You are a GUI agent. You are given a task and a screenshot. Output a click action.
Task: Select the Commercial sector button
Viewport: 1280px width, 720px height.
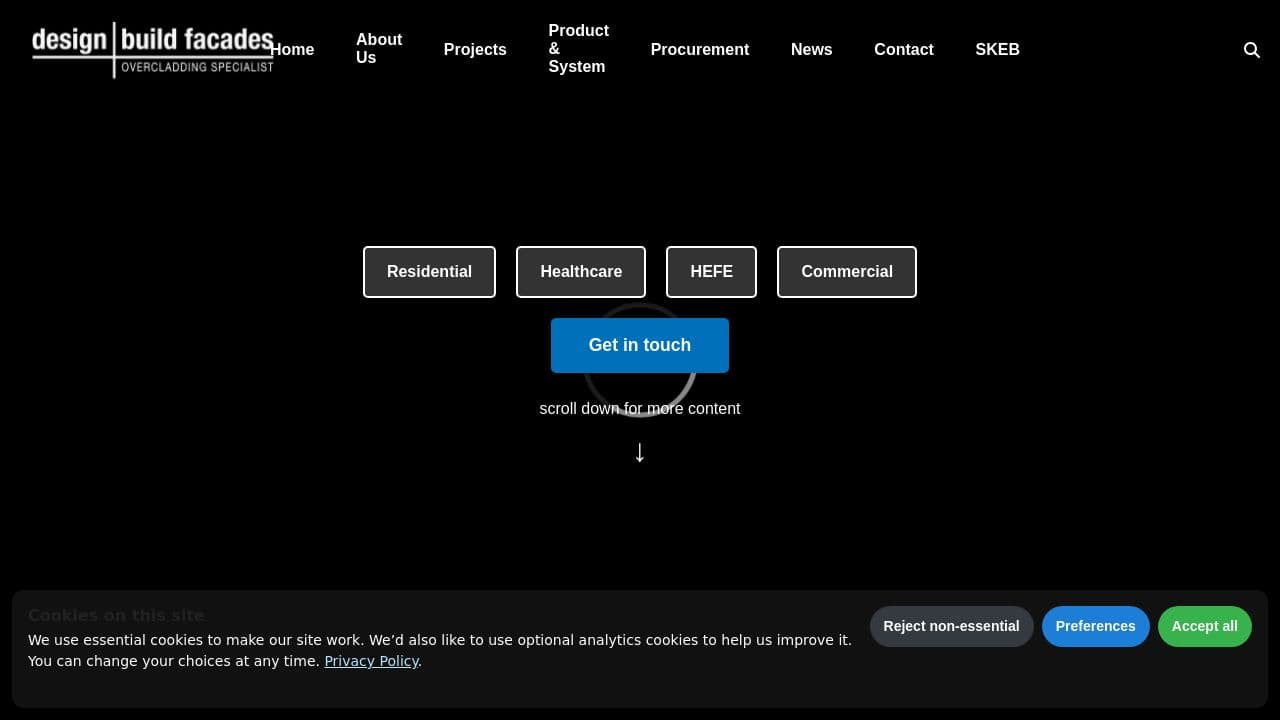[847, 272]
